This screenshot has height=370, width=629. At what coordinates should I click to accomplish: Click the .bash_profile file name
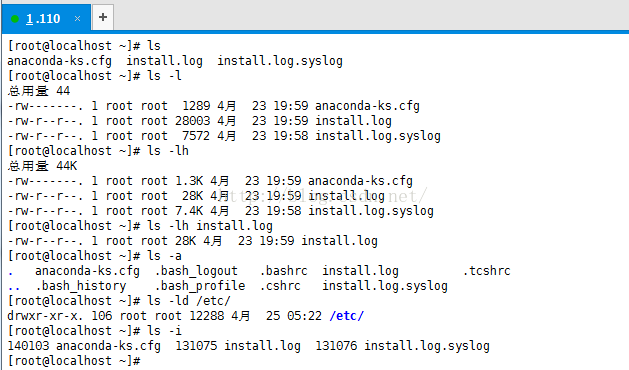click(200, 286)
